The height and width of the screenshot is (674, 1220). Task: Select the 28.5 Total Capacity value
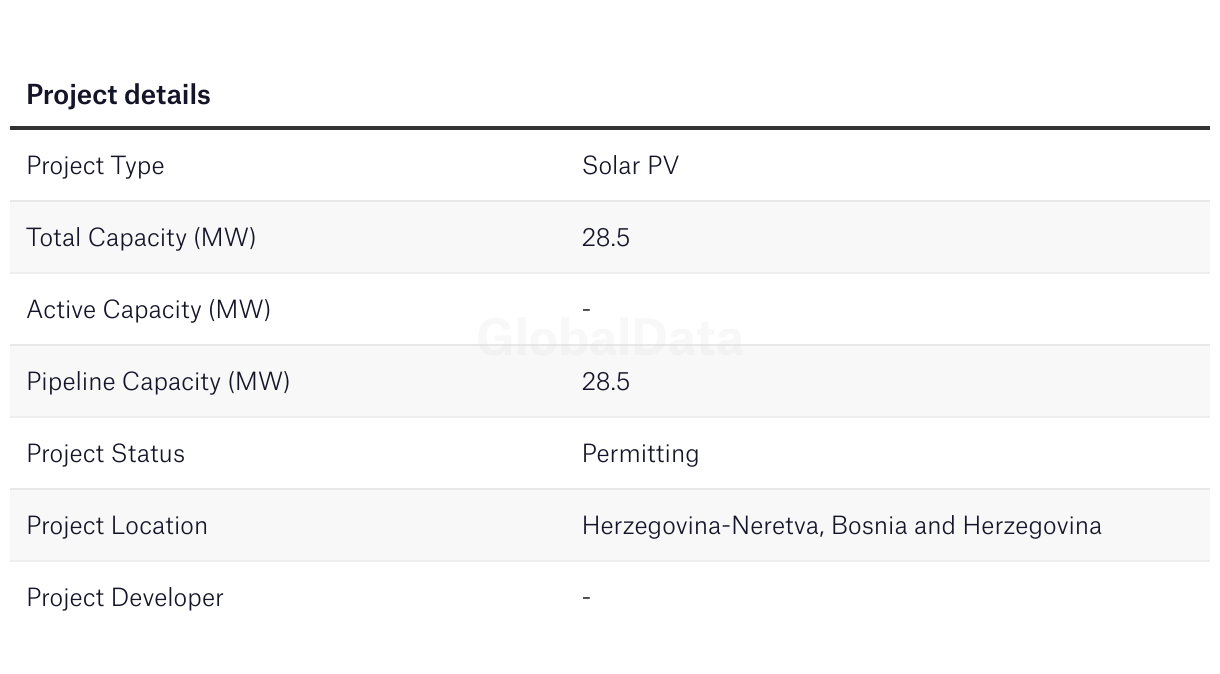[x=606, y=238]
